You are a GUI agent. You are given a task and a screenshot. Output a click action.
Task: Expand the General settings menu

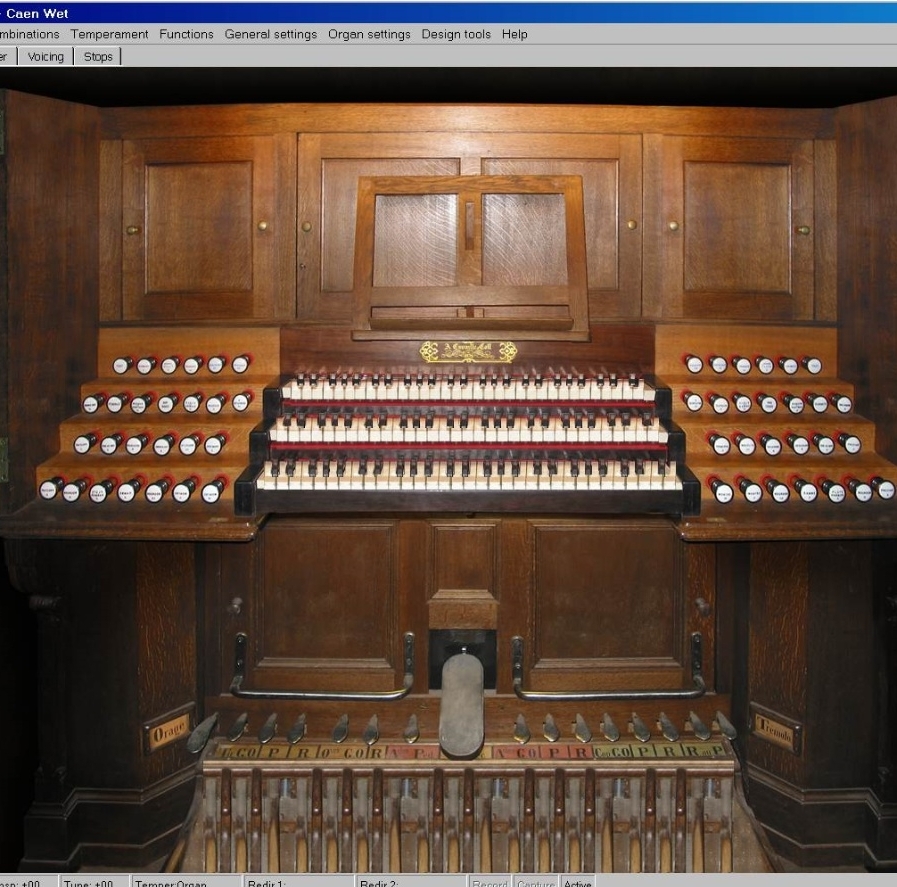click(x=270, y=34)
